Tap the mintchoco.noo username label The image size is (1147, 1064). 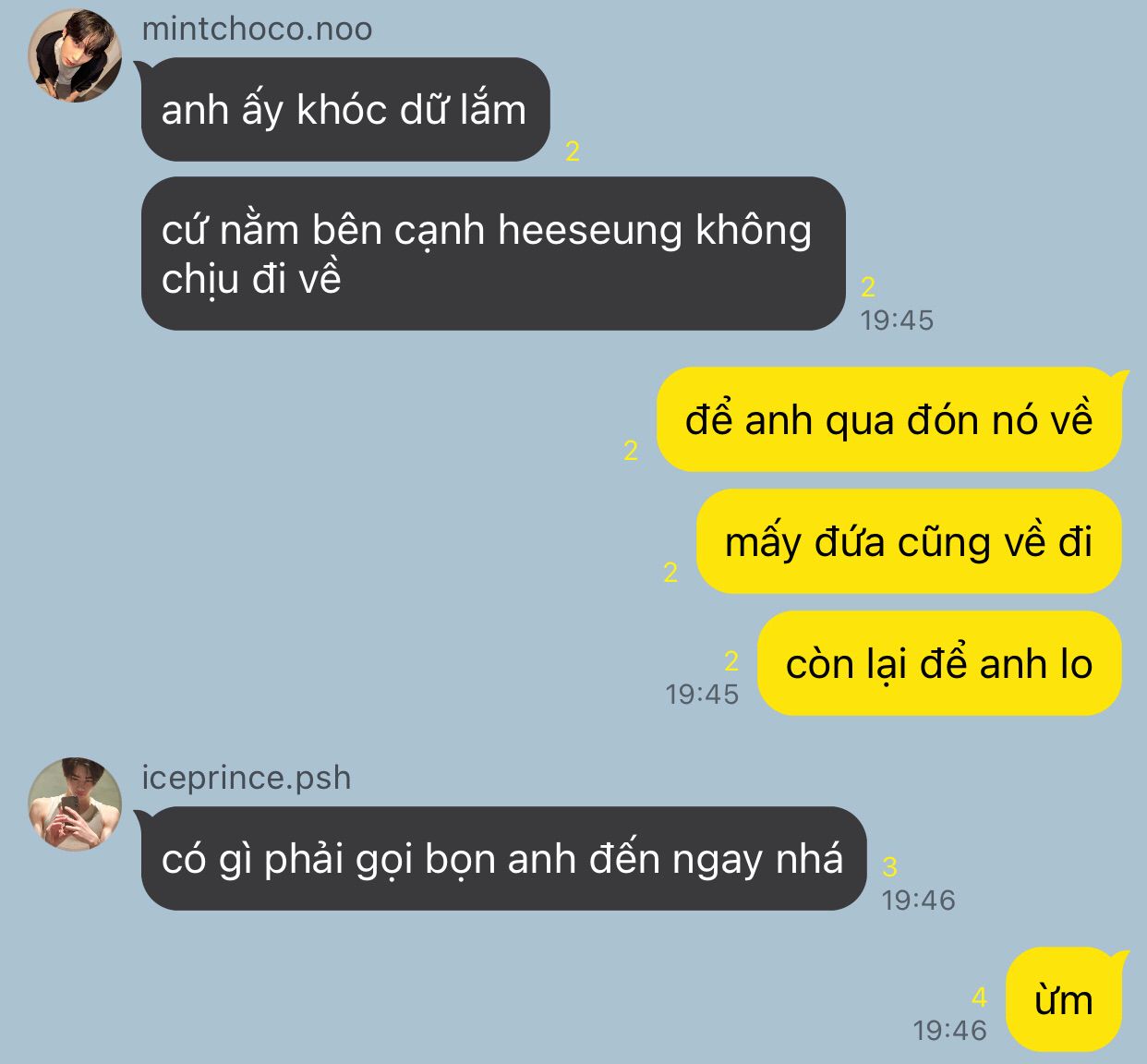pyautogui.click(x=257, y=29)
